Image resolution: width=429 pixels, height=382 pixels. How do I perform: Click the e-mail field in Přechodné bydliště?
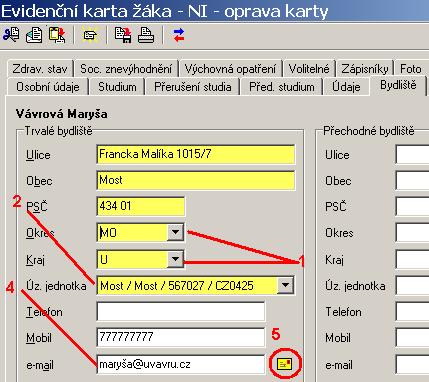[x=412, y=364]
